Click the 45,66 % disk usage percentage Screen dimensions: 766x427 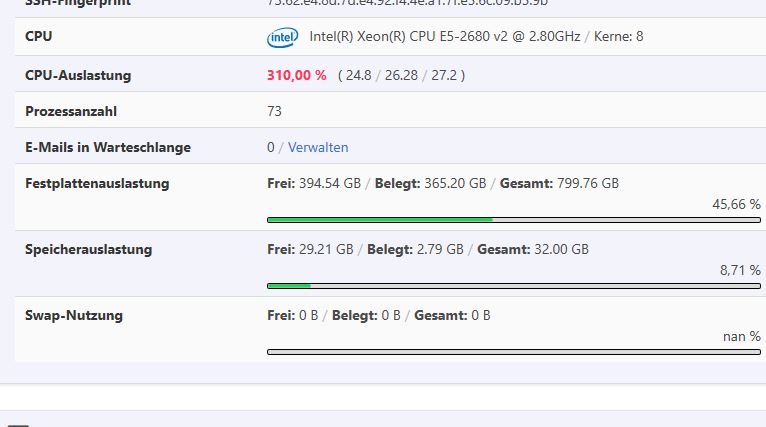pos(736,204)
